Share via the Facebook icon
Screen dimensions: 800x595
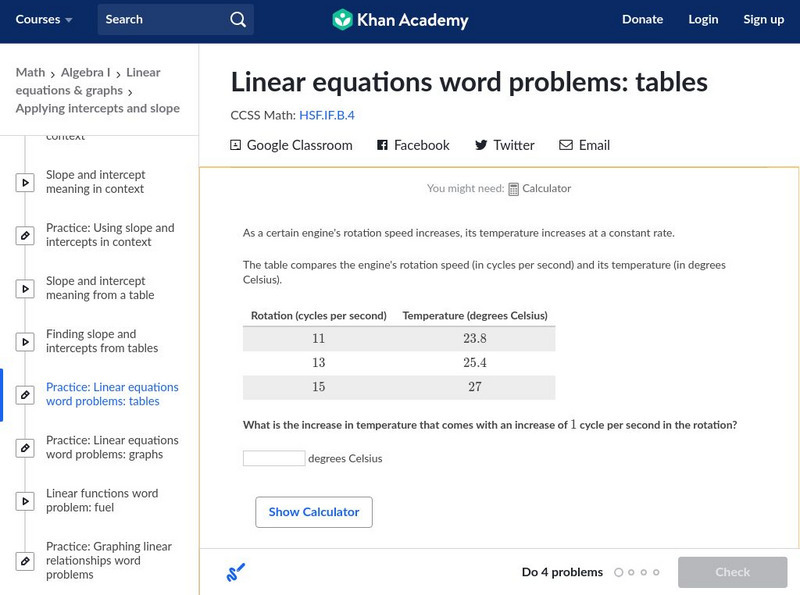coord(382,145)
